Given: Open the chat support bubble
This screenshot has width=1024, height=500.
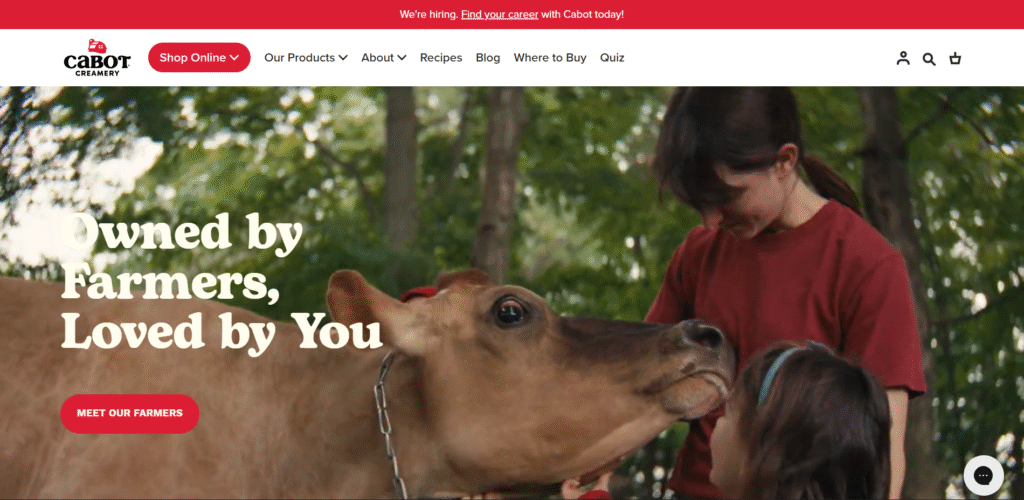Looking at the screenshot, I should pyautogui.click(x=984, y=475).
